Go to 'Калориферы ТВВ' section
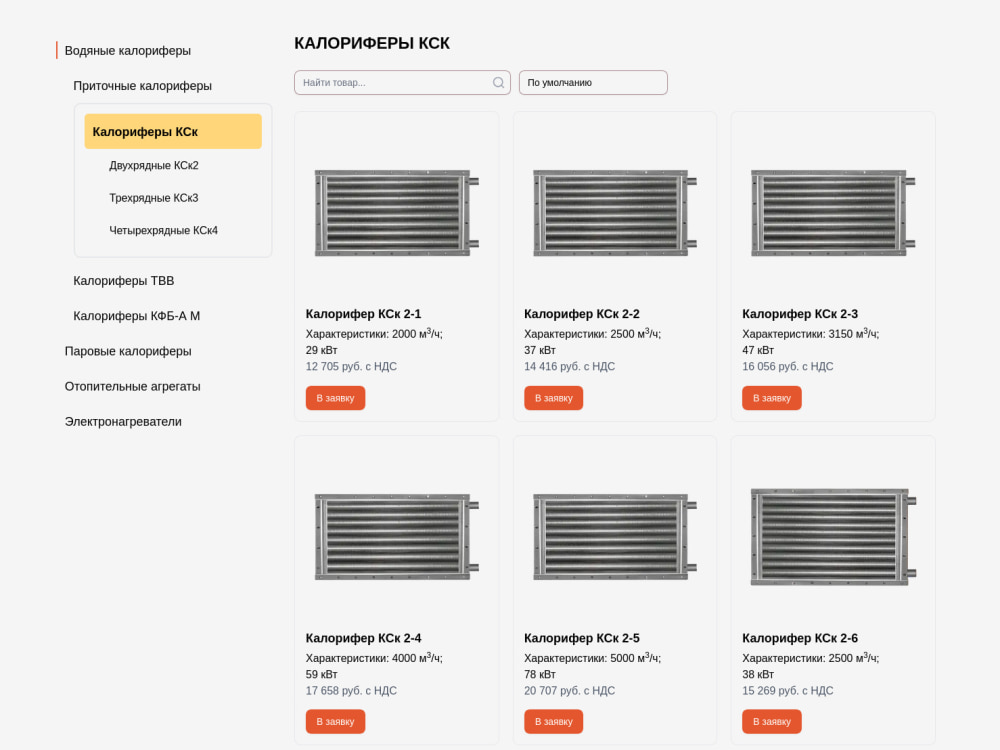 coord(124,281)
